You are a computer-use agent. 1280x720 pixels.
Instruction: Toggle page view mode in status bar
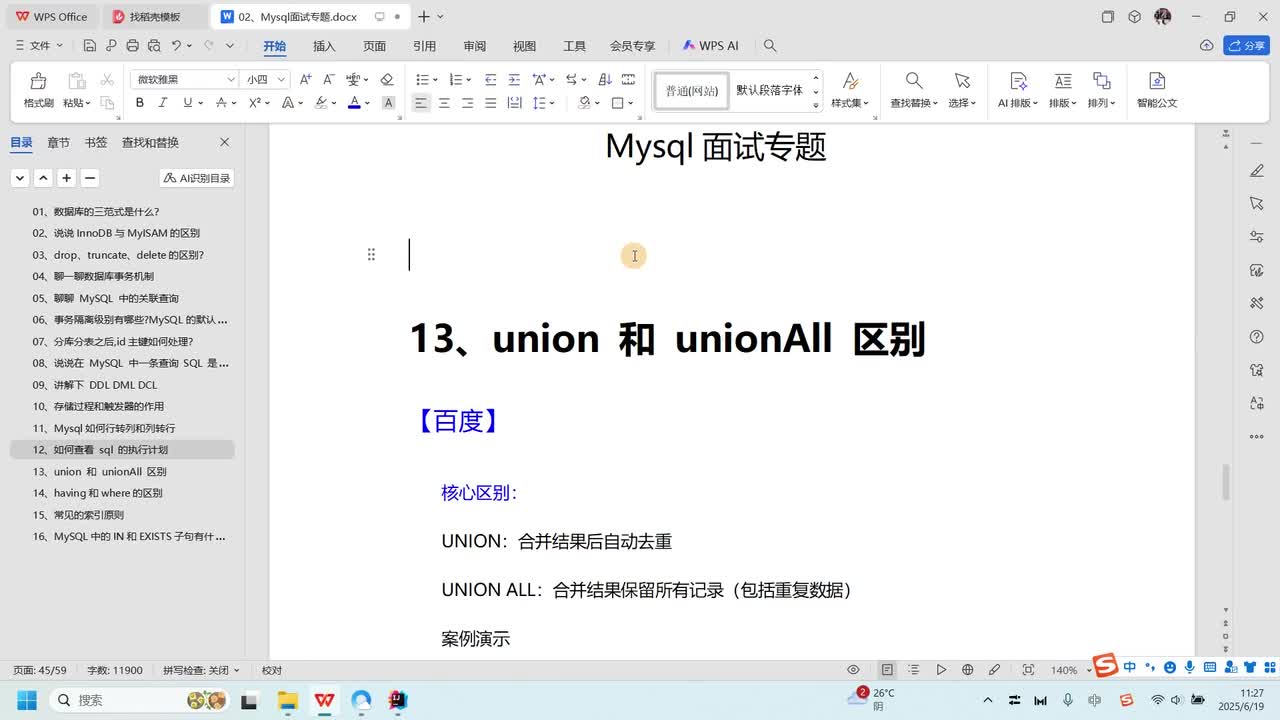[x=887, y=670]
